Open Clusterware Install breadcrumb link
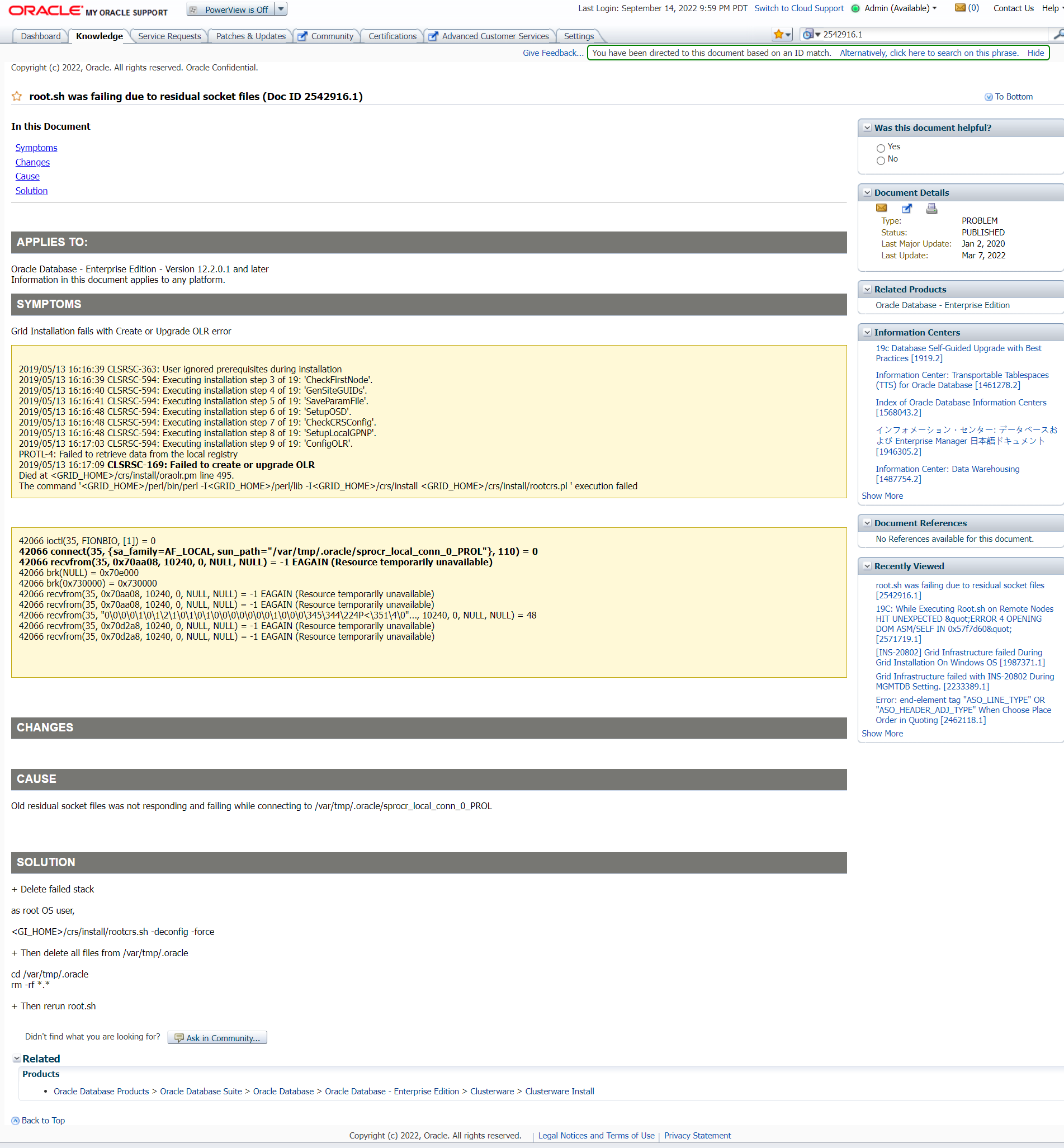 click(559, 1091)
